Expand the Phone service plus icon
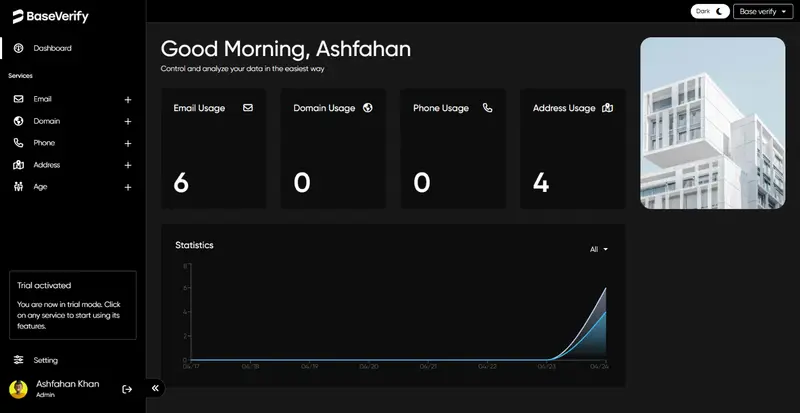The height and width of the screenshot is (413, 800). pos(127,144)
